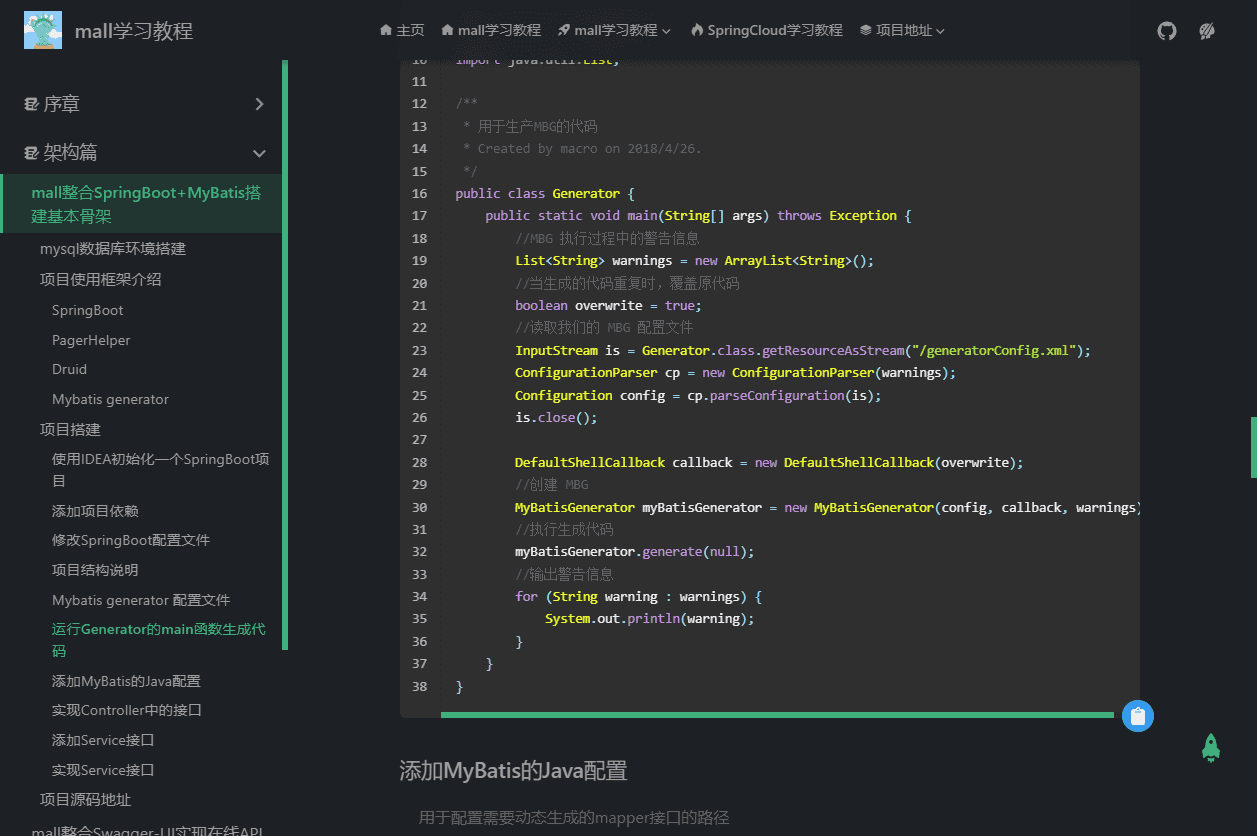This screenshot has width=1257, height=836.
Task: Select 运行Generator的main函数生成代码 sidebar entry
Action: (159, 640)
